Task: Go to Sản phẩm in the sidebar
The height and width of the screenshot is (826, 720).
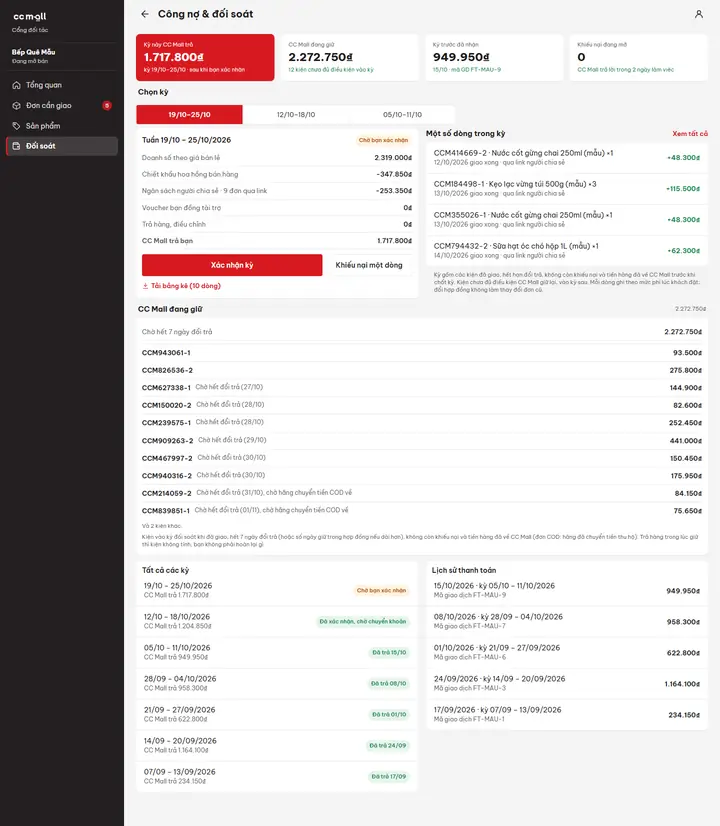Action: [62, 126]
